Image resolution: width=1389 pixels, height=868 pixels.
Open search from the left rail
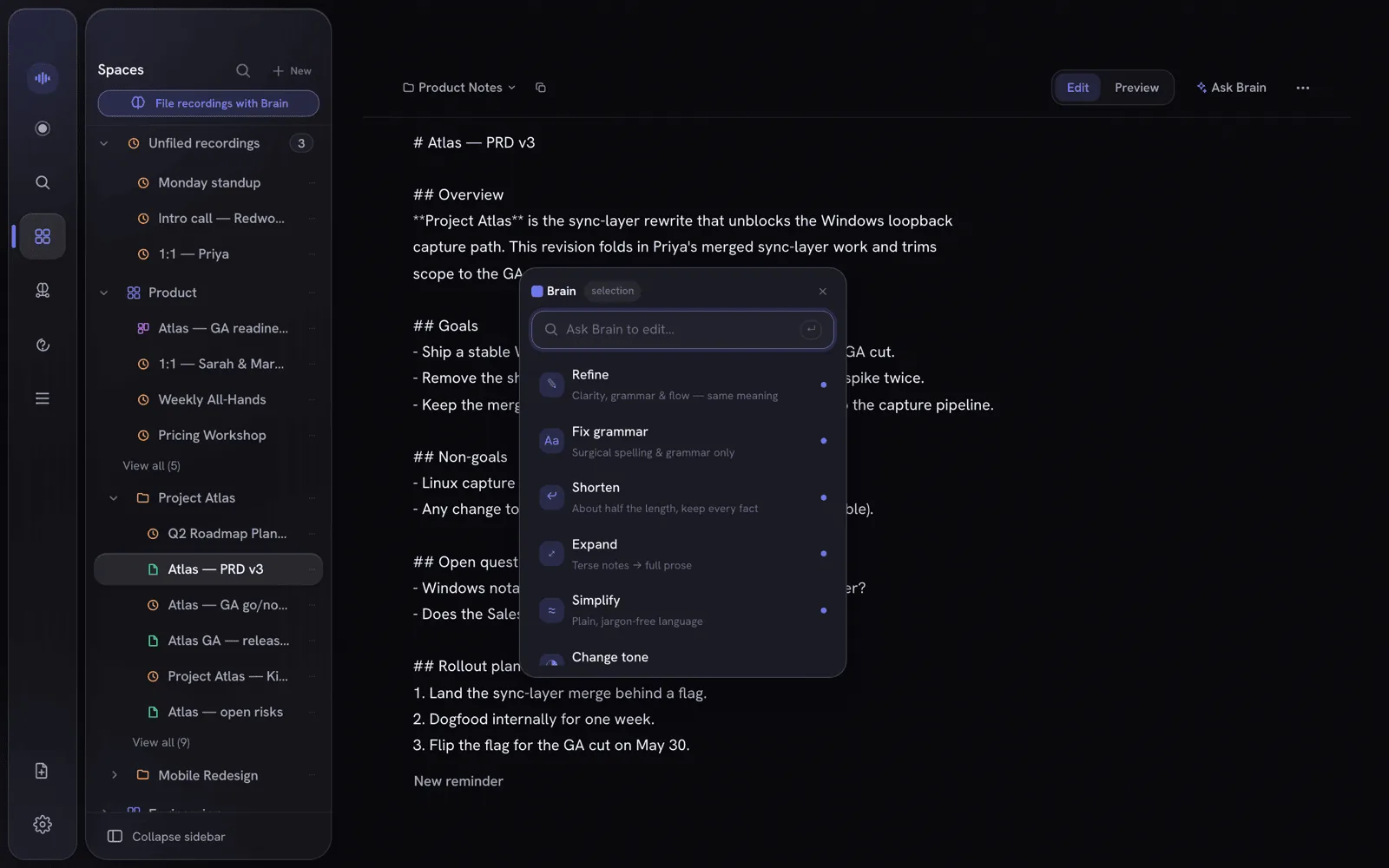coord(43,182)
